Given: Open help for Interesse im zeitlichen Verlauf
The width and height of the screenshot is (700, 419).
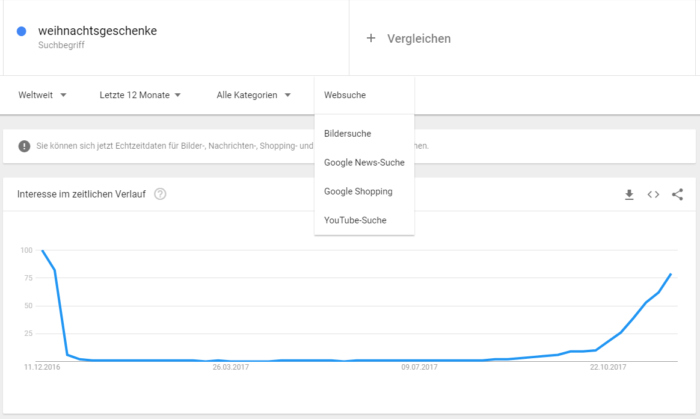Looking at the screenshot, I should (160, 193).
